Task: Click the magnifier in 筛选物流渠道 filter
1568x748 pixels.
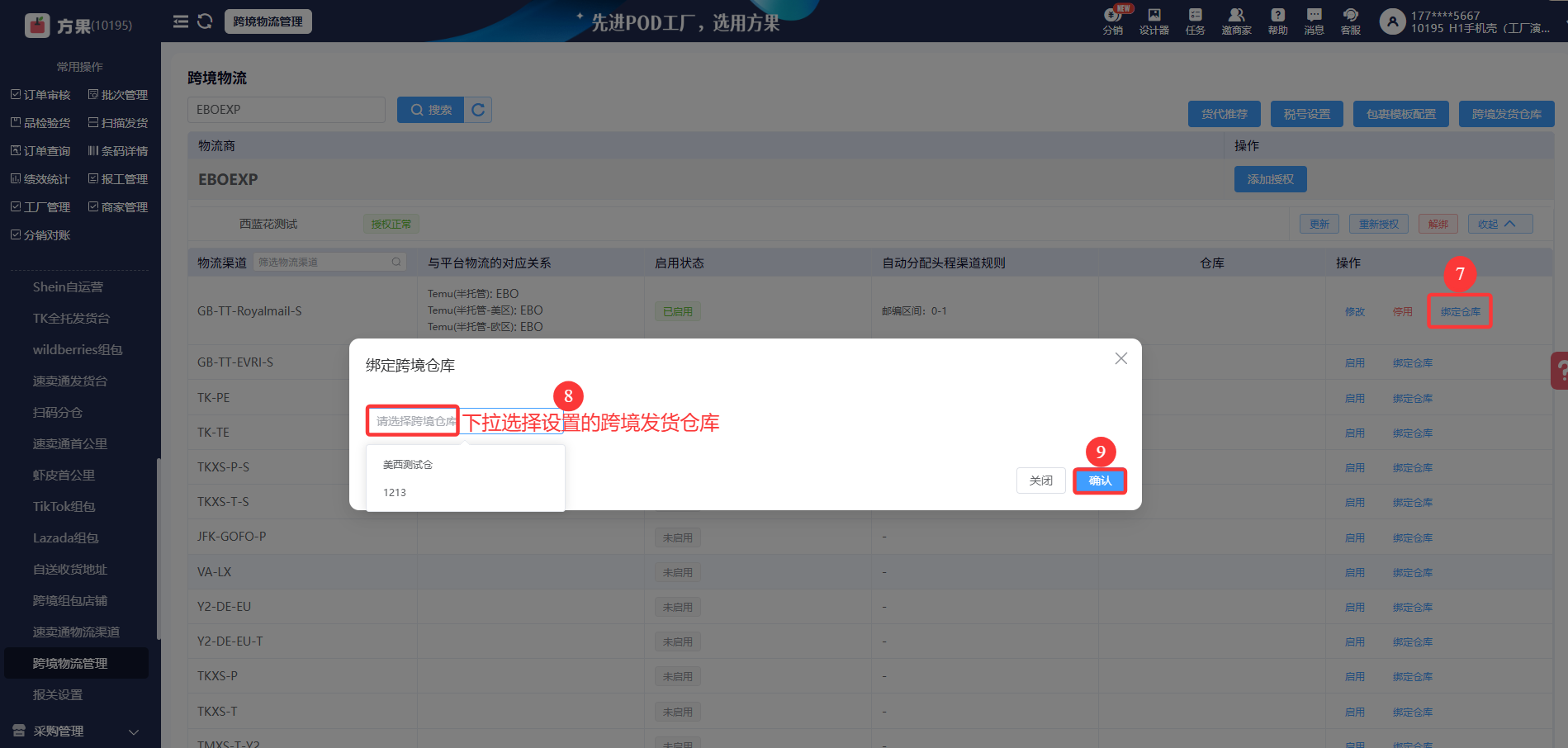Action: pos(396,263)
